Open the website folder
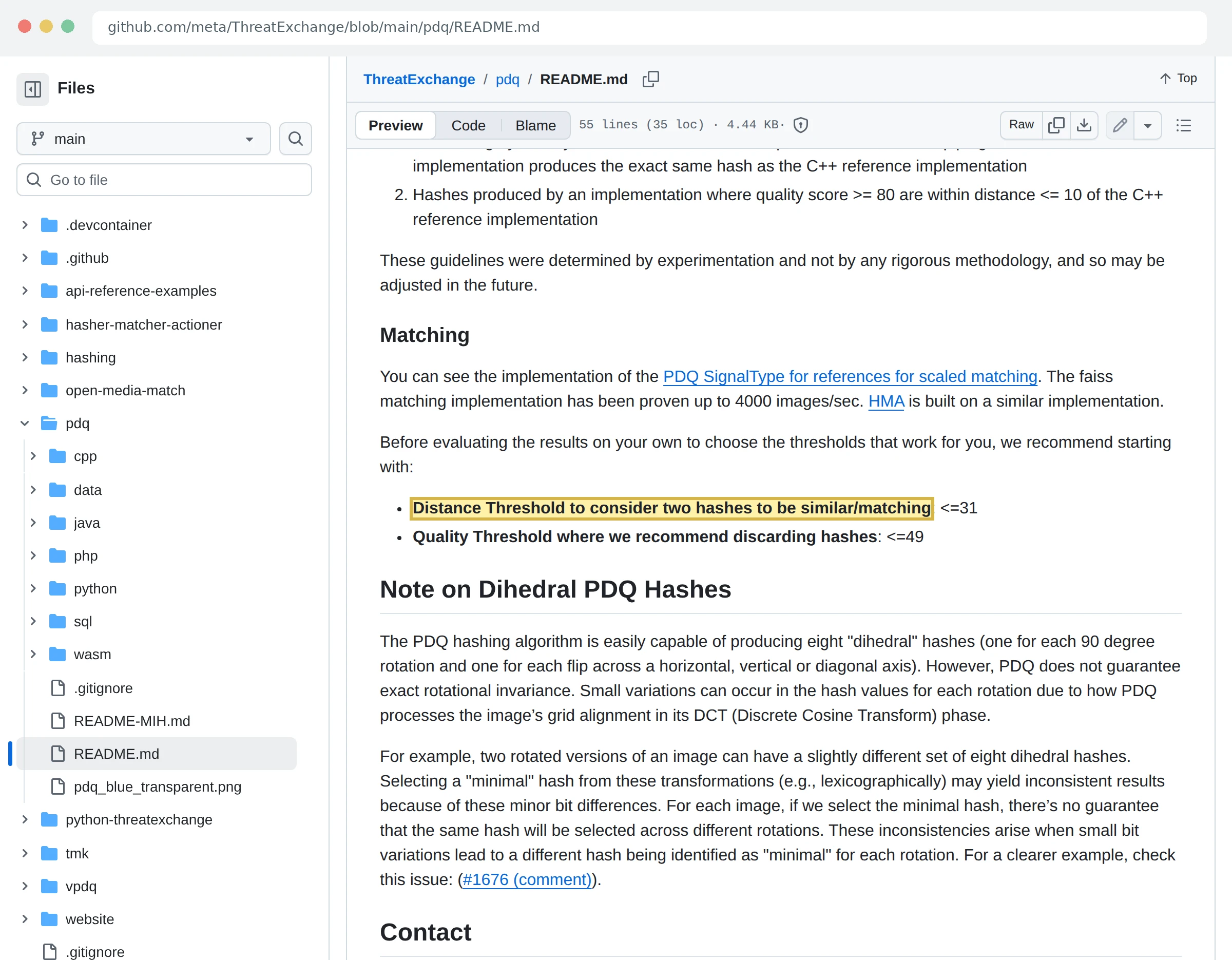 tap(90, 919)
